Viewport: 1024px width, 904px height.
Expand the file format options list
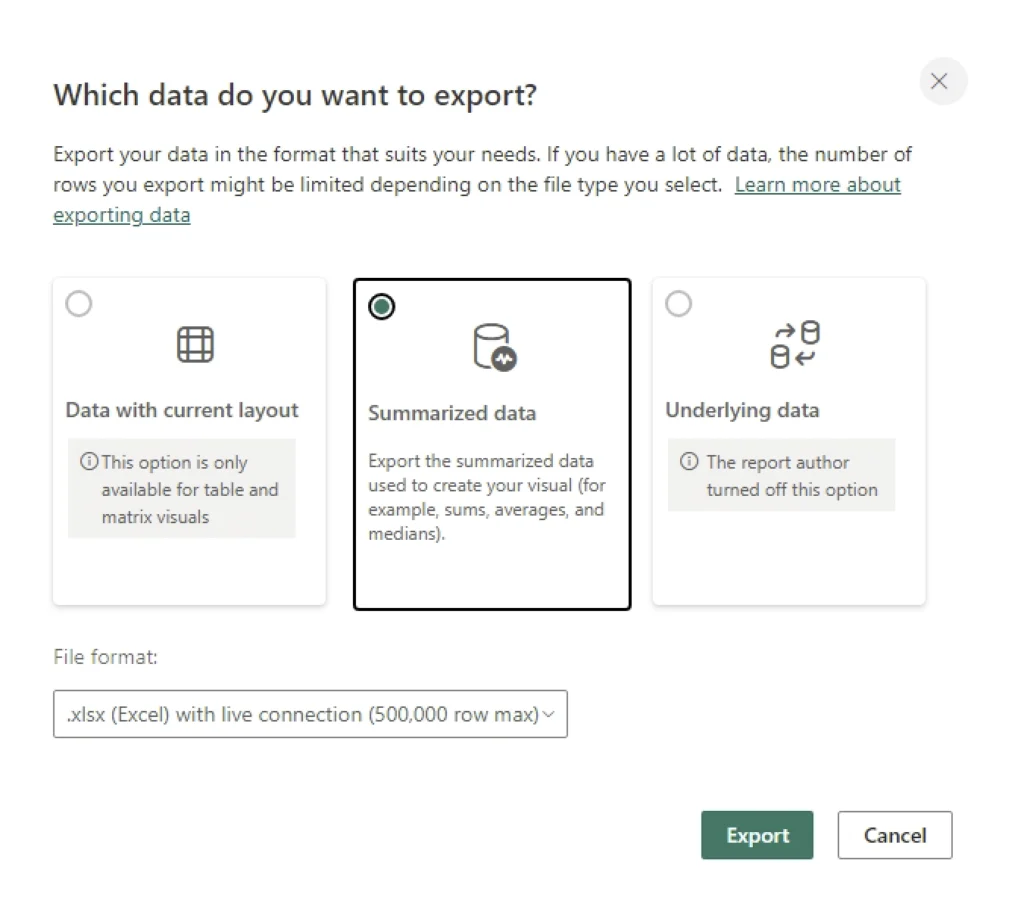tap(310, 713)
